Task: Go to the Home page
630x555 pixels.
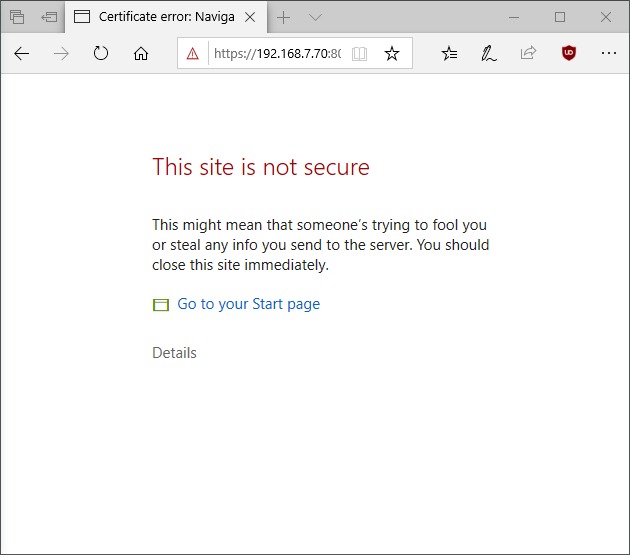Action: 141,54
